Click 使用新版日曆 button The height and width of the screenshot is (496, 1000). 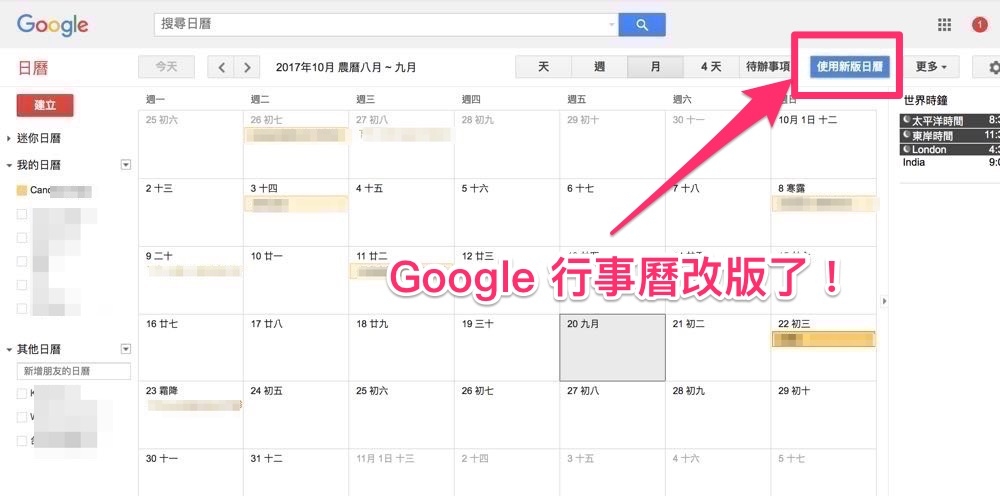click(850, 67)
